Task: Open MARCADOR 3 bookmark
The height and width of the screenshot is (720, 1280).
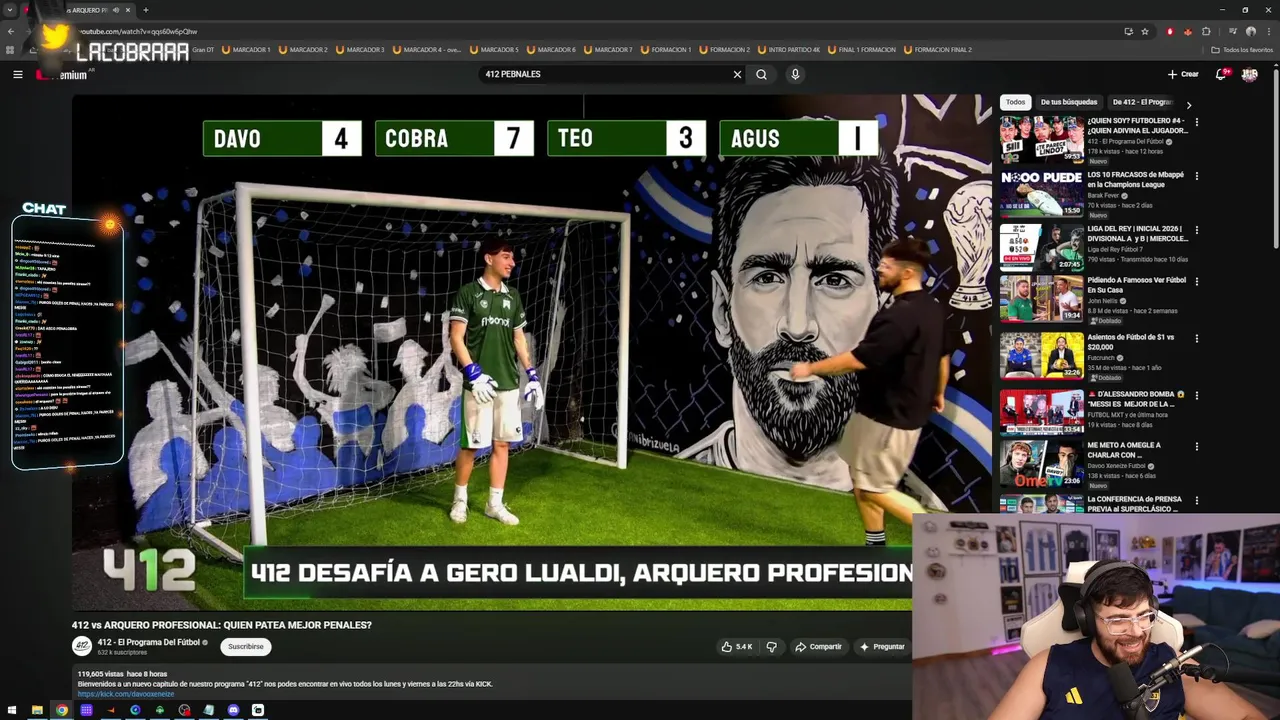Action: click(360, 50)
